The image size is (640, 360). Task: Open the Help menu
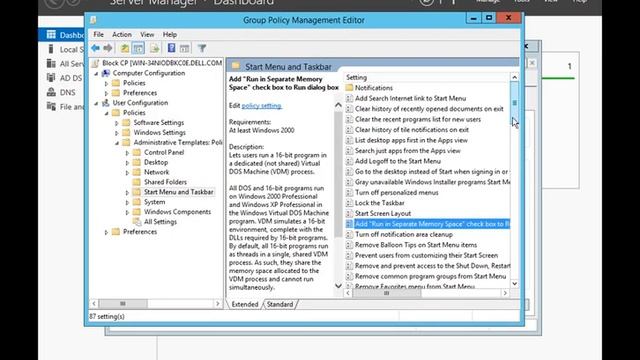170,35
